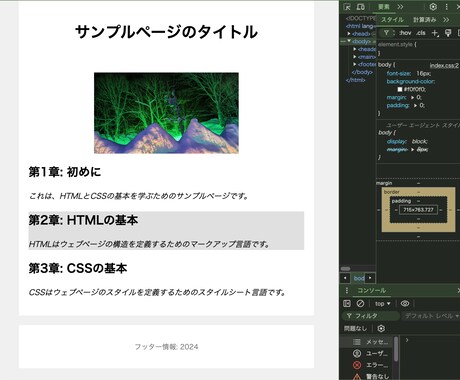
Task: Open the DevTools three-dot customize menu
Action: (447, 7)
